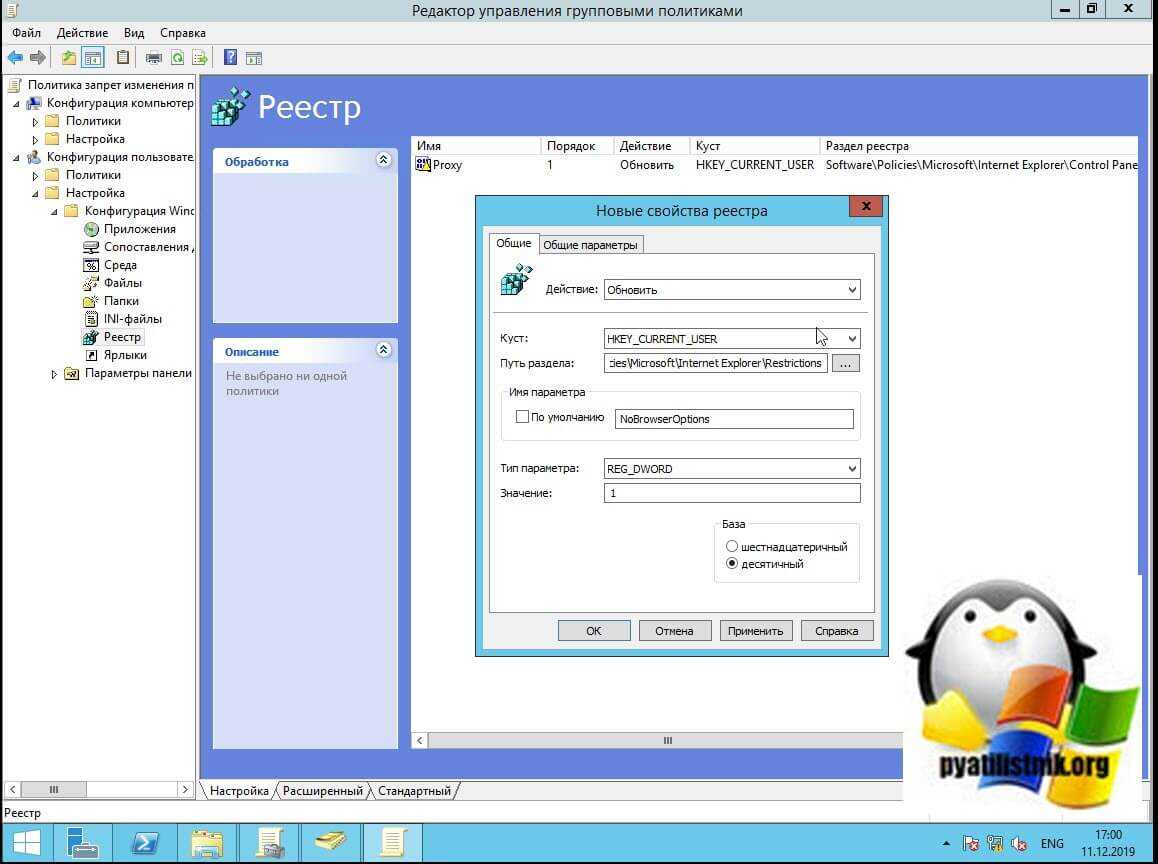Viewport: 1158px width, 864px height.
Task: Click the Refresh toolbar icon
Action: 177,57
